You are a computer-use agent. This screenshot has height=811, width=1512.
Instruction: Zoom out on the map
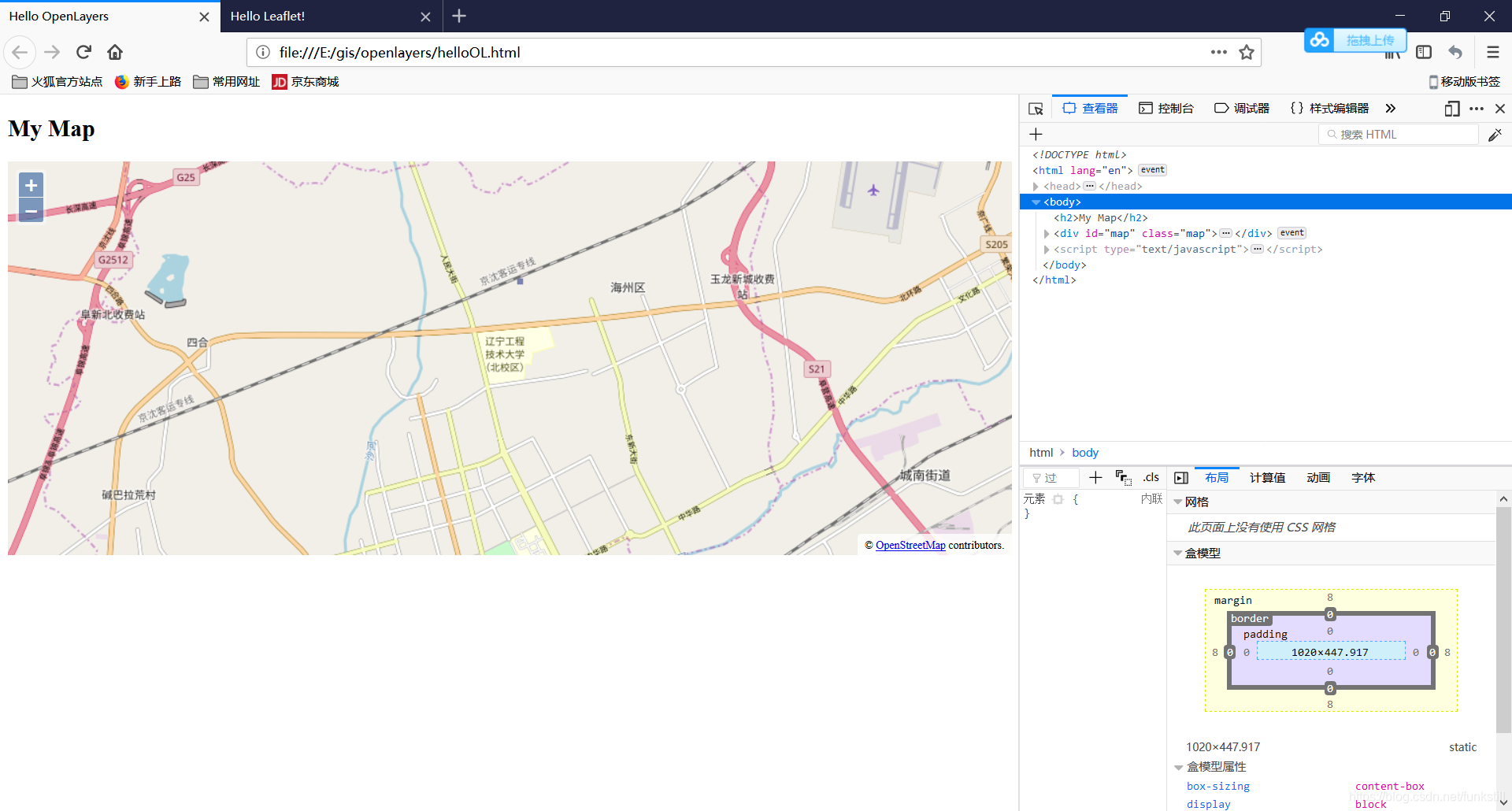[31, 210]
